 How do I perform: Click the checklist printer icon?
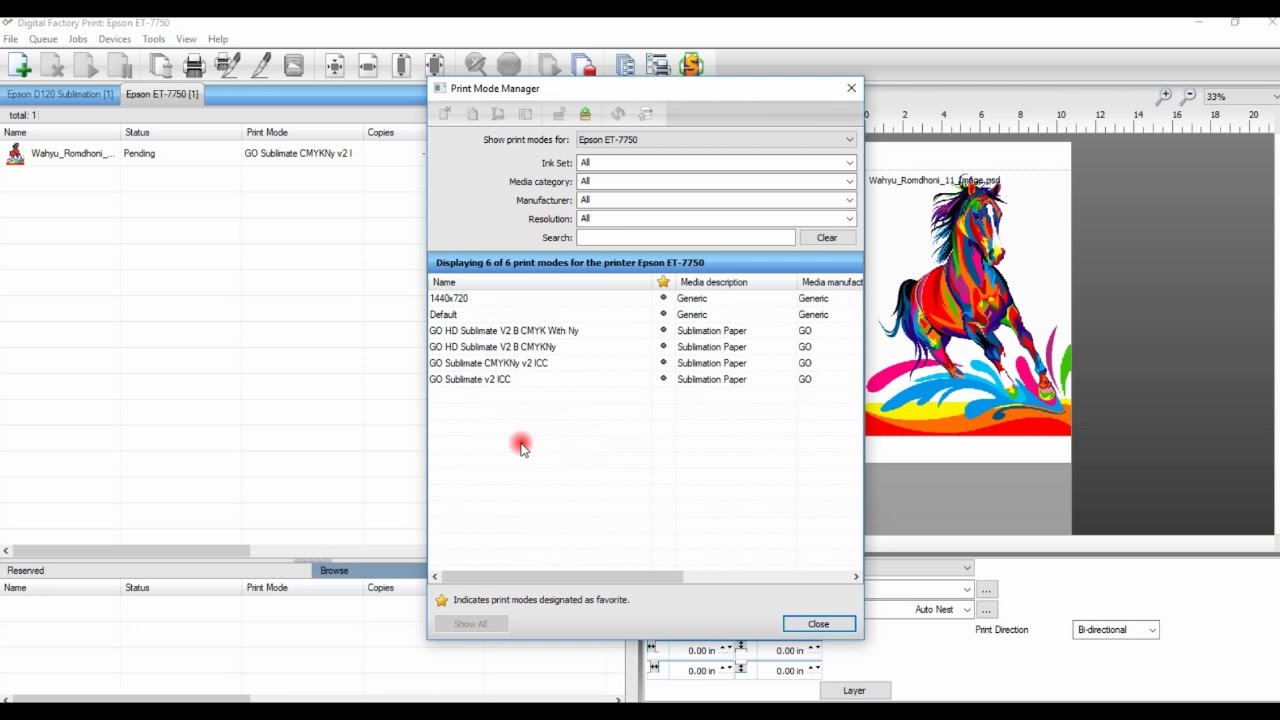[x=658, y=66]
